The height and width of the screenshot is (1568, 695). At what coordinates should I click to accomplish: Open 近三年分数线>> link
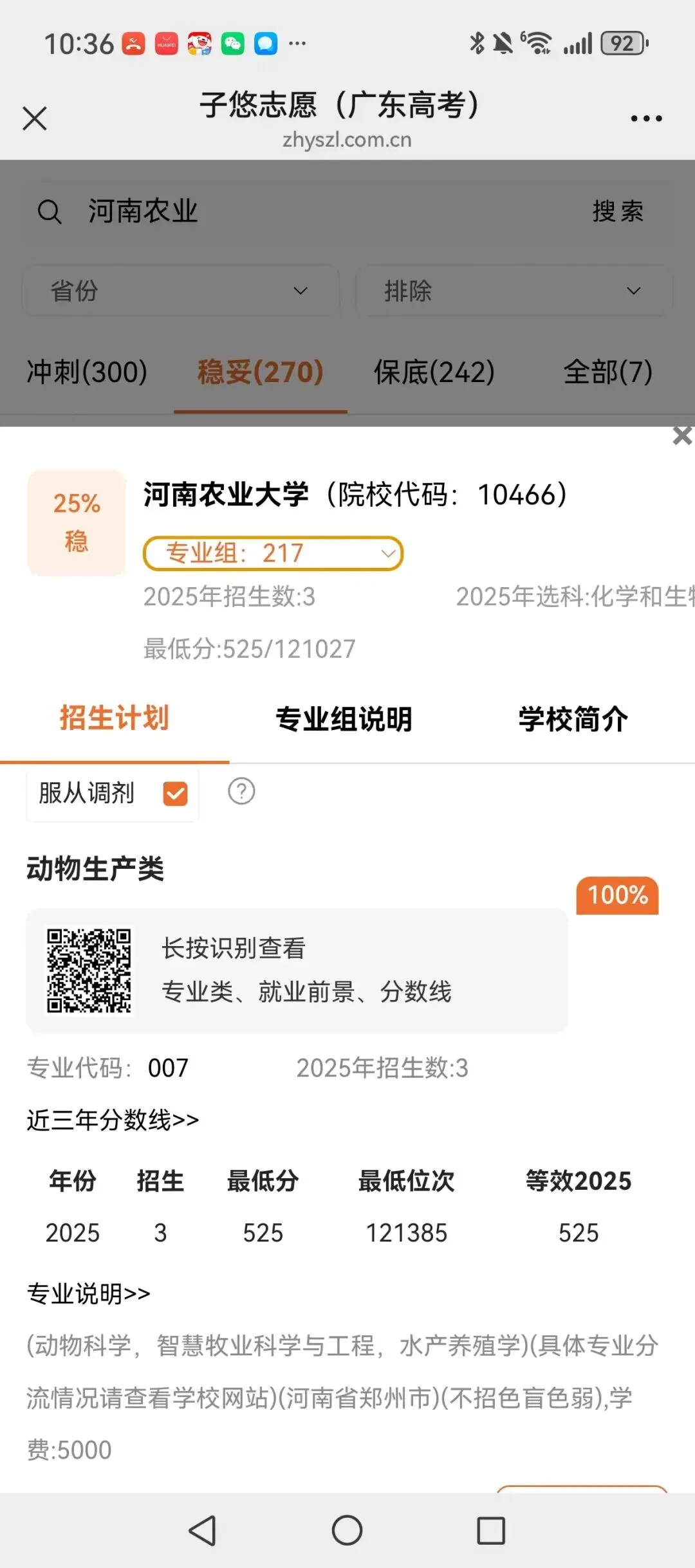pyautogui.click(x=113, y=1120)
